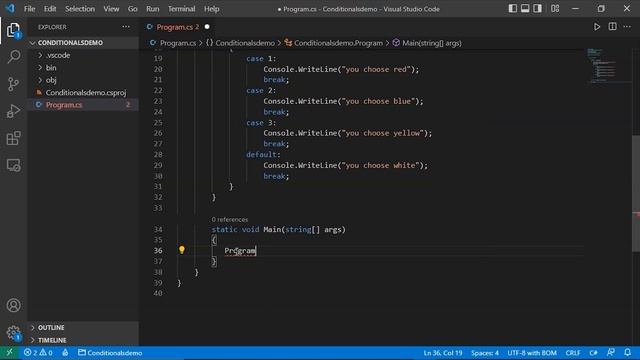Click Program.cs breadcrumb
Image resolution: width=640 pixels, height=360 pixels.
point(178,43)
